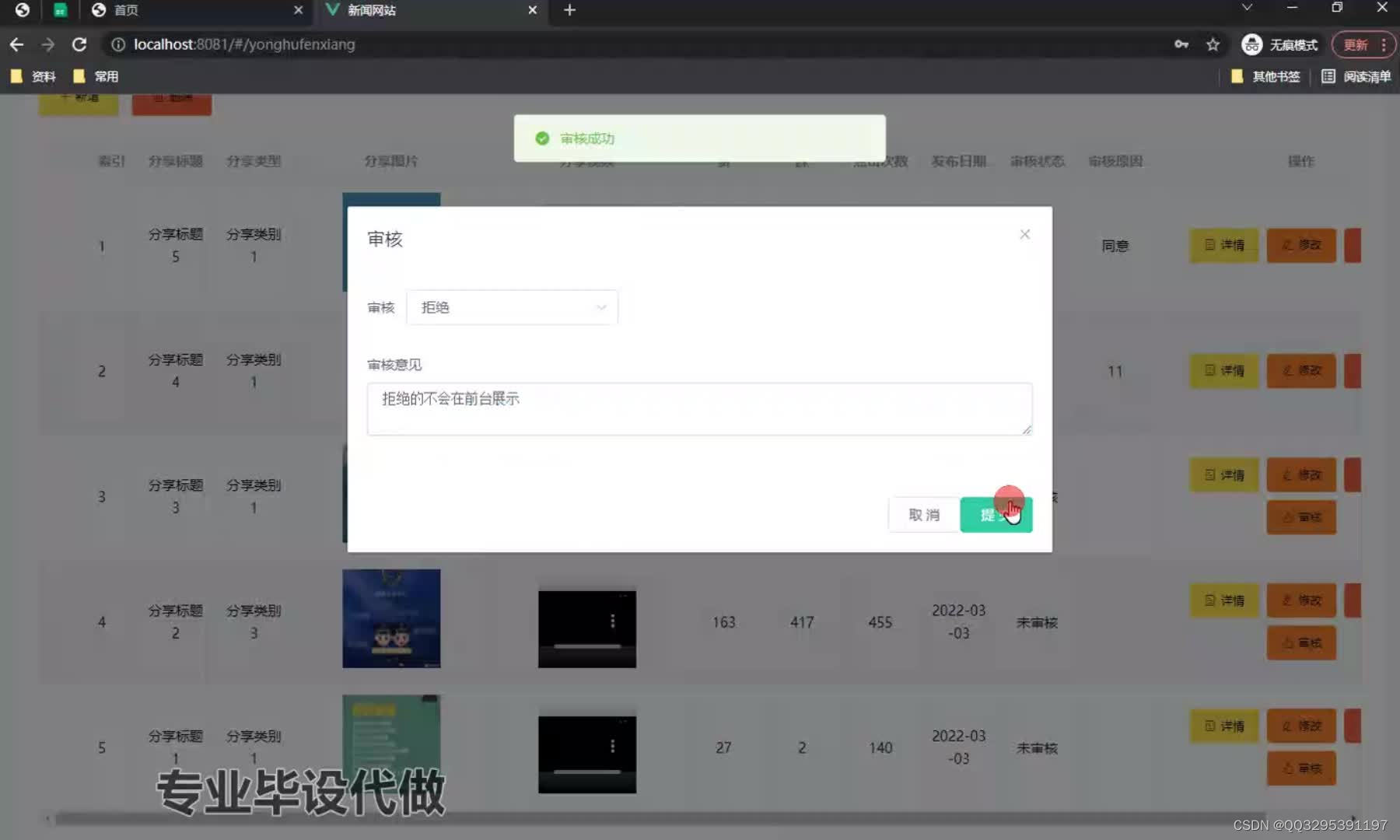Go forward with the browser forward arrow
This screenshot has width=1400, height=840.
(48, 44)
